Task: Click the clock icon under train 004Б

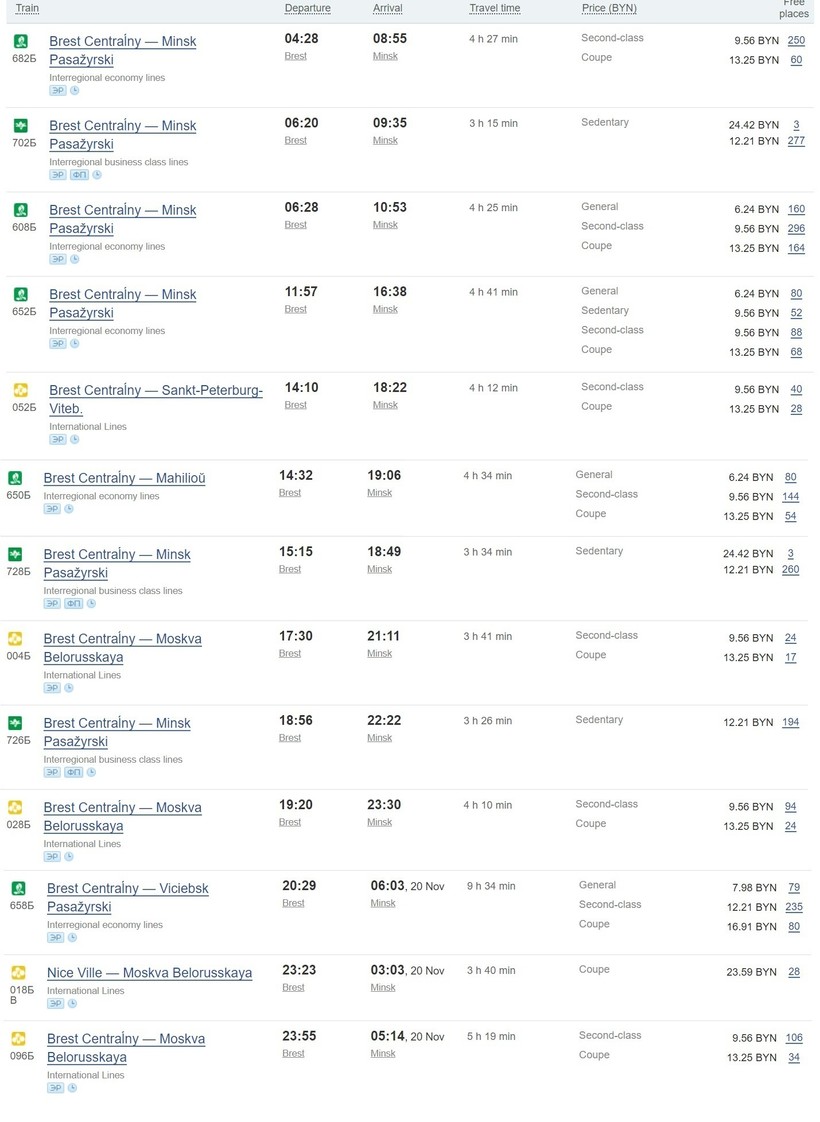Action: coord(69,688)
